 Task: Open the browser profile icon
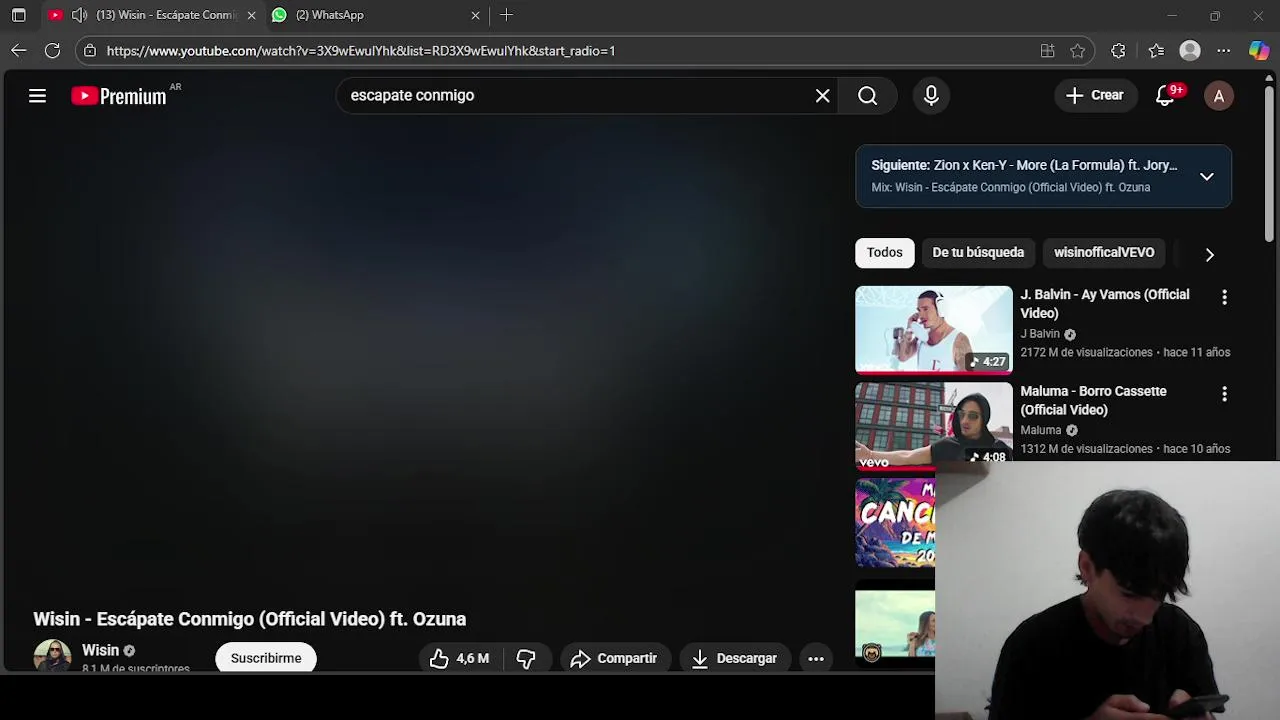pyautogui.click(x=1190, y=51)
